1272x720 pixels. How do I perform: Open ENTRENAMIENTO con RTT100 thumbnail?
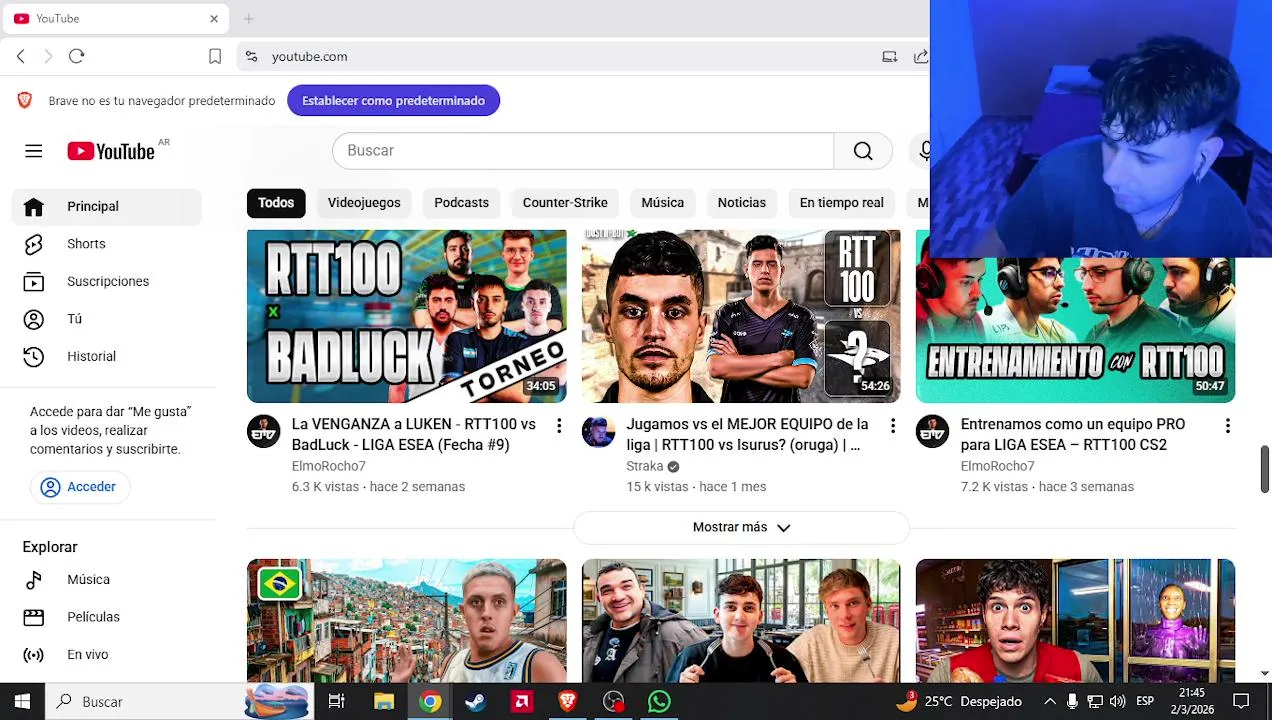click(x=1075, y=330)
